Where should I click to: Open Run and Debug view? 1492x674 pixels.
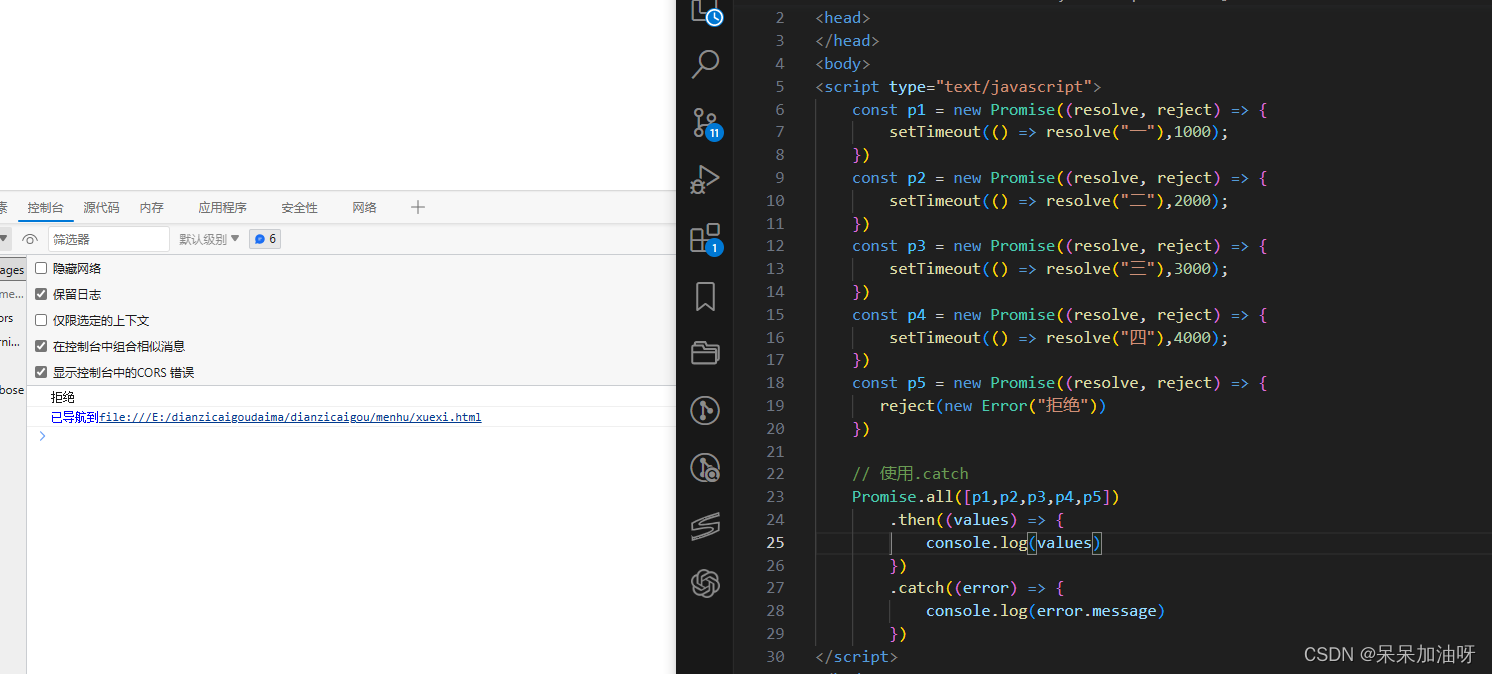click(705, 180)
